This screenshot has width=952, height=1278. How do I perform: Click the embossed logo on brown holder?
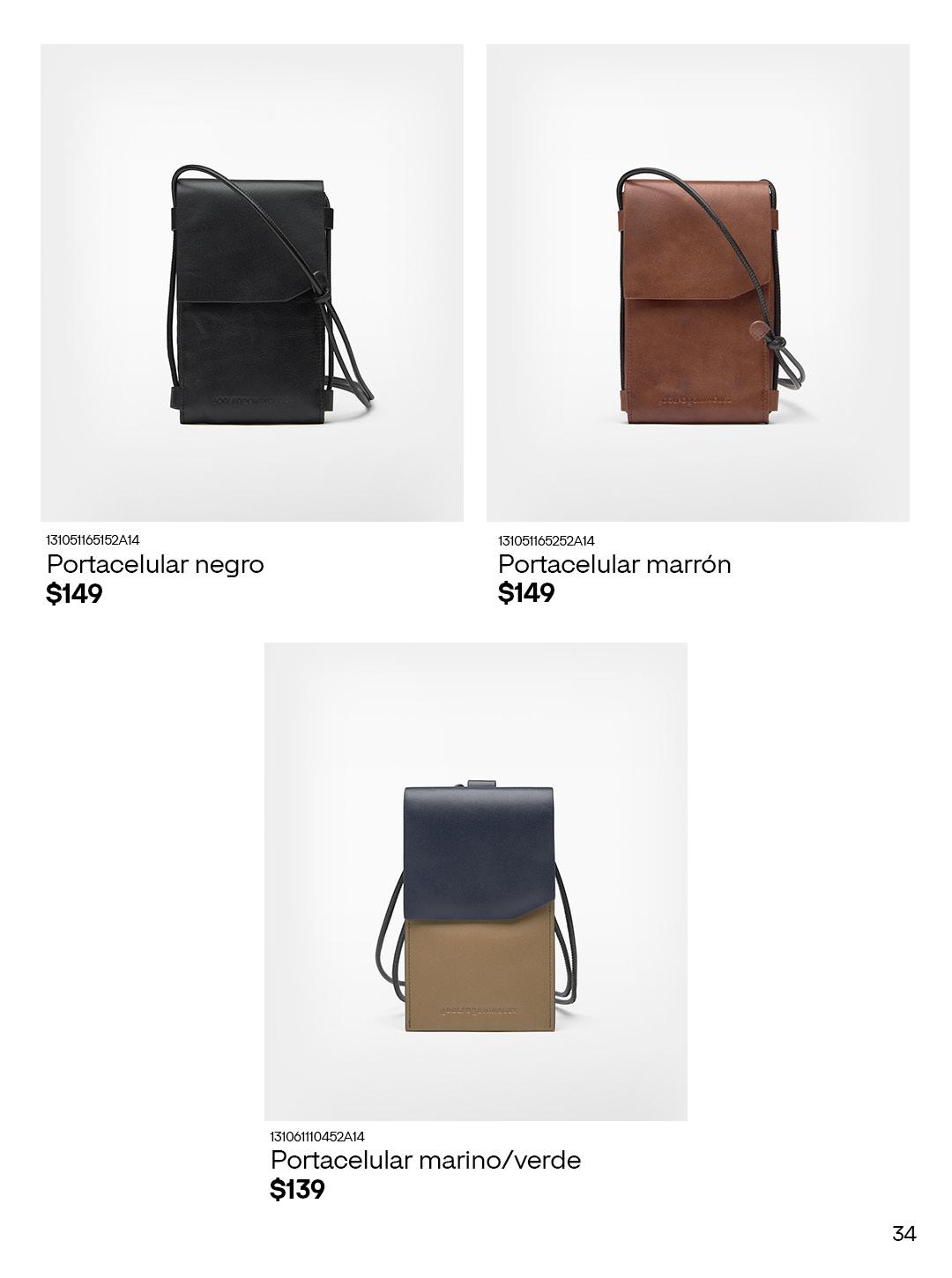coord(696,400)
